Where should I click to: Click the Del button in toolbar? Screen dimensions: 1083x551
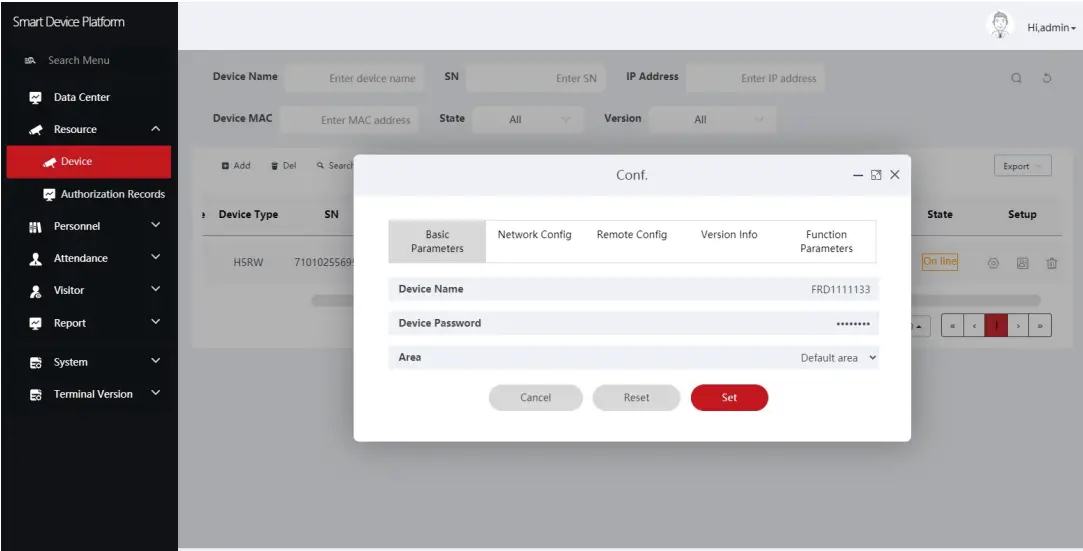pyautogui.click(x=283, y=166)
